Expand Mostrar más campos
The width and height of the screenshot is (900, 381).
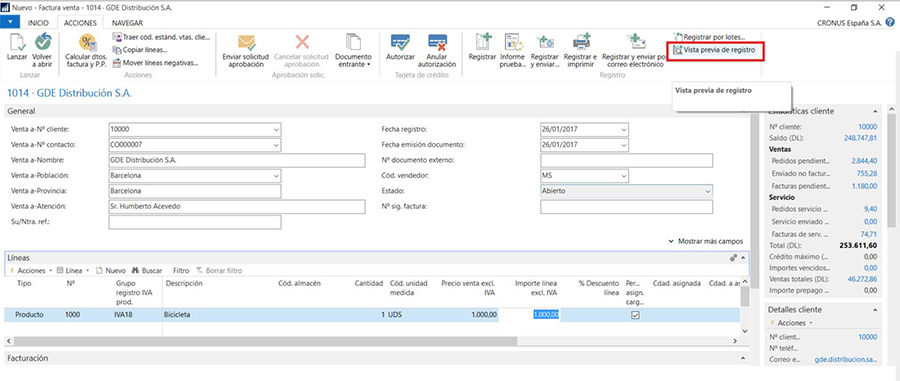coord(706,242)
